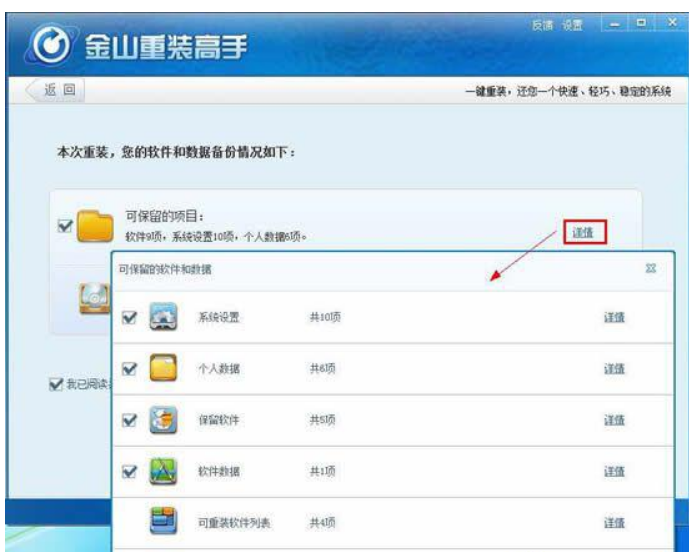Click the 返回 back button

pos(56,90)
